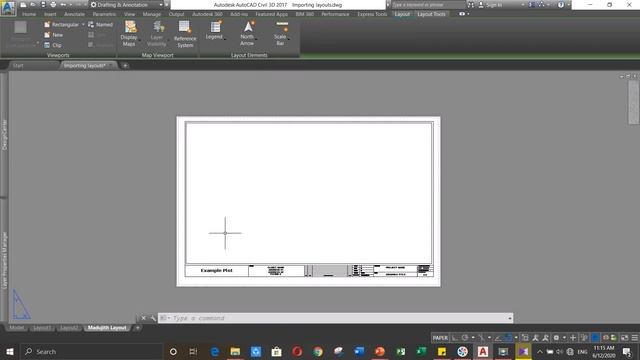Open File Explorer from the taskbar

coord(235,351)
